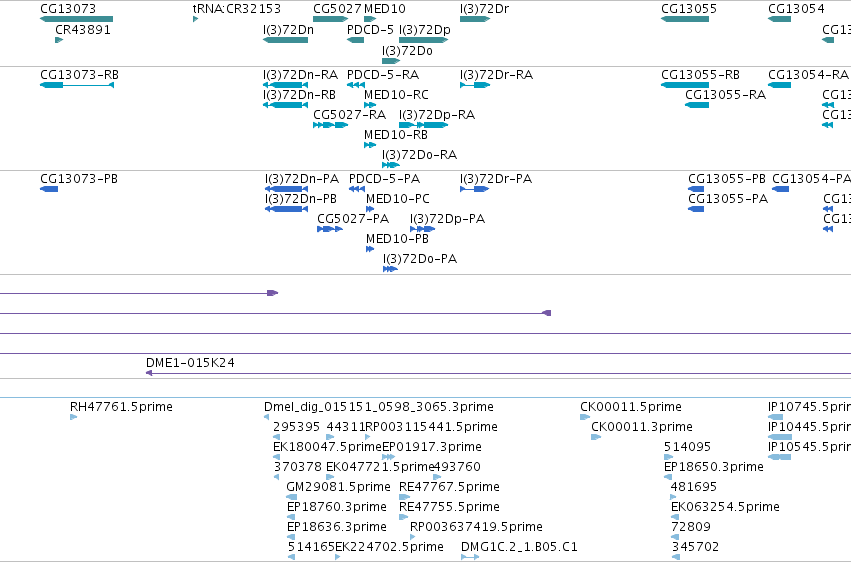This screenshot has height=562, width=851.
Task: Click the CG13054-PA protein
Action: (780, 189)
